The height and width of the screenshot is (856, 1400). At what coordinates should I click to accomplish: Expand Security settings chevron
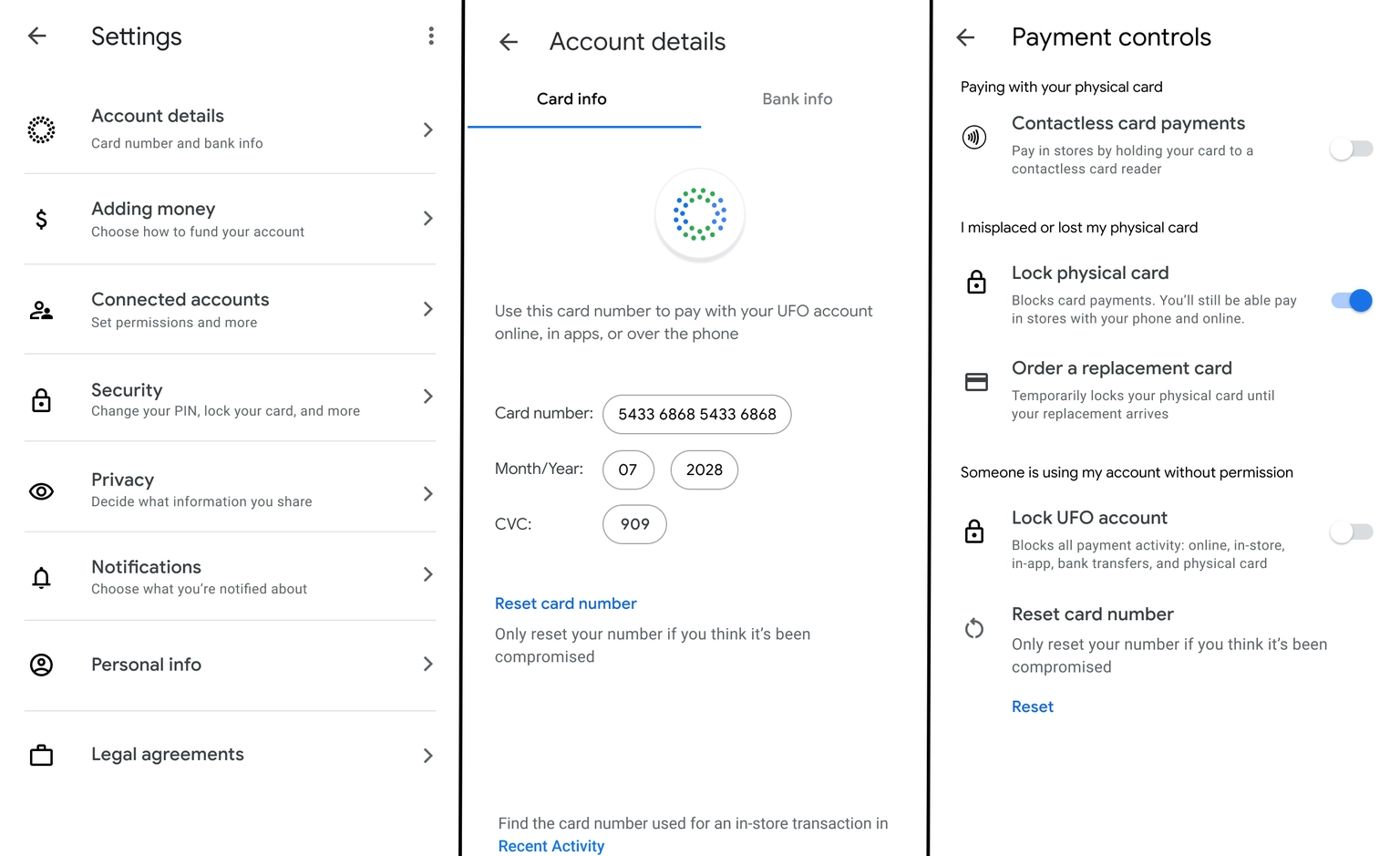(x=427, y=397)
